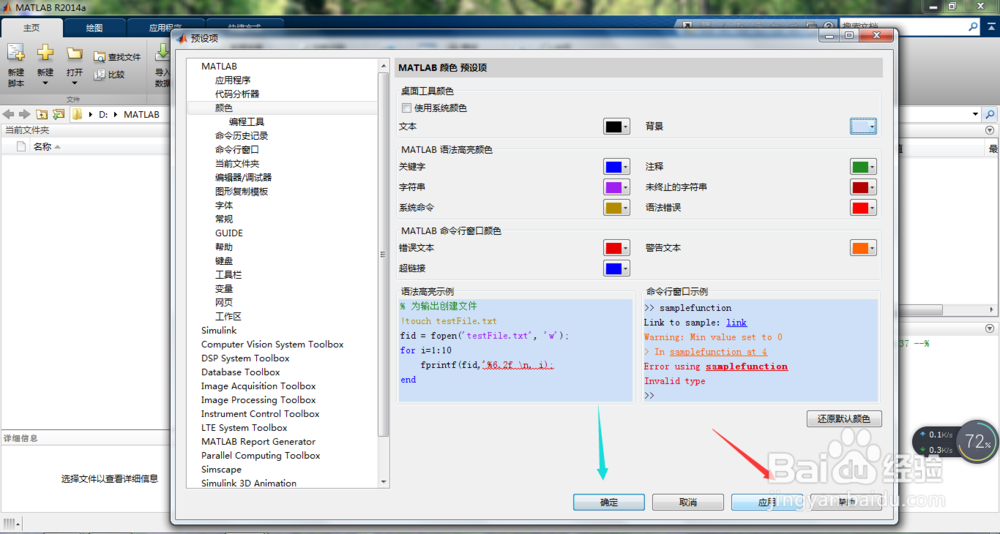Image resolution: width=1000 pixels, height=534 pixels.
Task: Click the green Import Data arrow icon
Action: point(162,54)
